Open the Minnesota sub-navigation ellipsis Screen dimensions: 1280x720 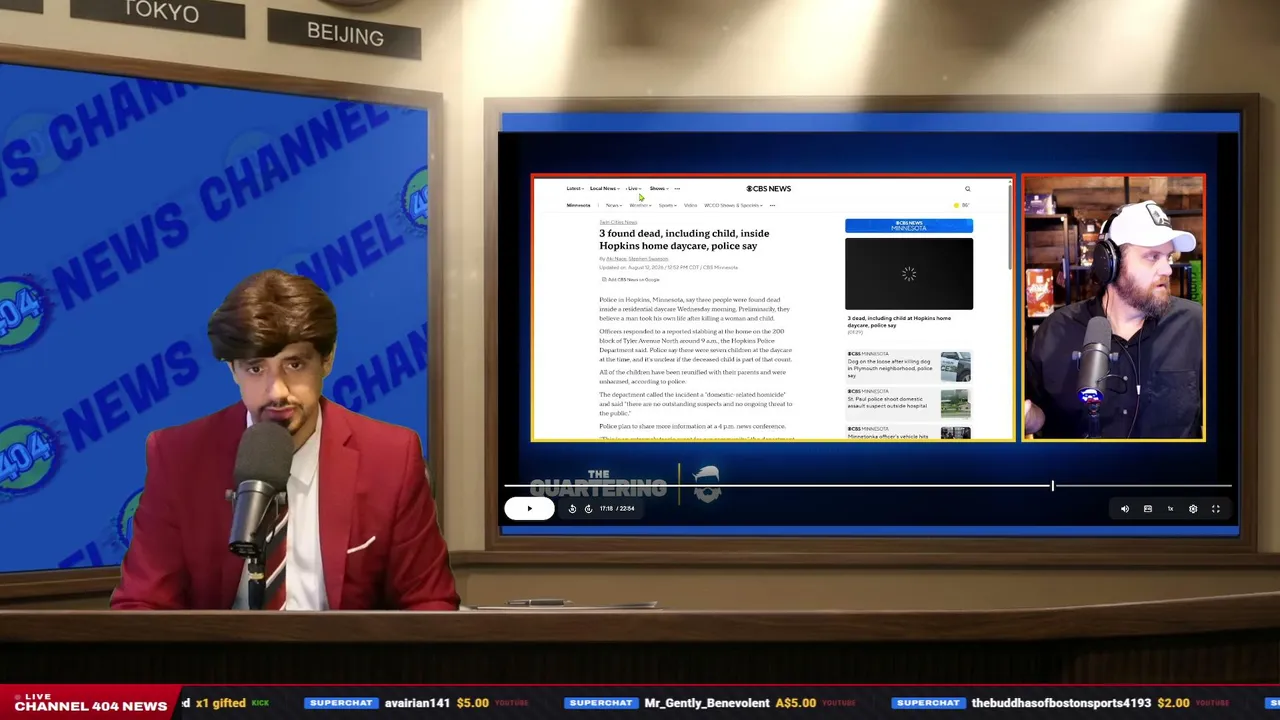(772, 205)
